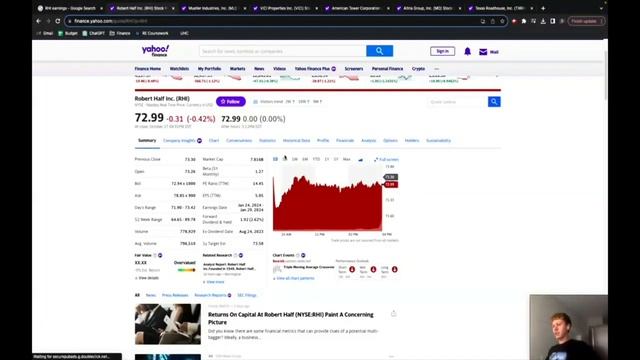Viewport: 640px width, 360px height.
Task: Switch to the Analysis tab
Action: pos(369,140)
